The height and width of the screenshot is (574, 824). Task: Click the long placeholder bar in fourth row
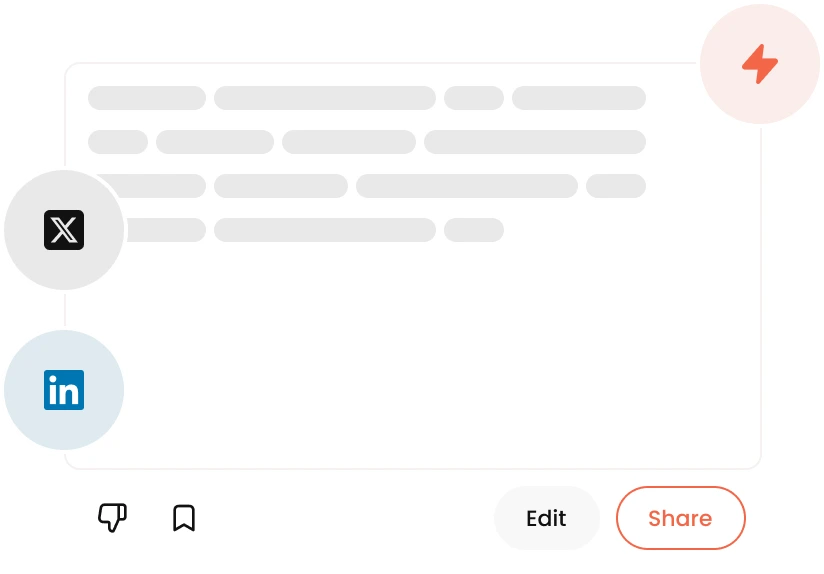(325, 230)
